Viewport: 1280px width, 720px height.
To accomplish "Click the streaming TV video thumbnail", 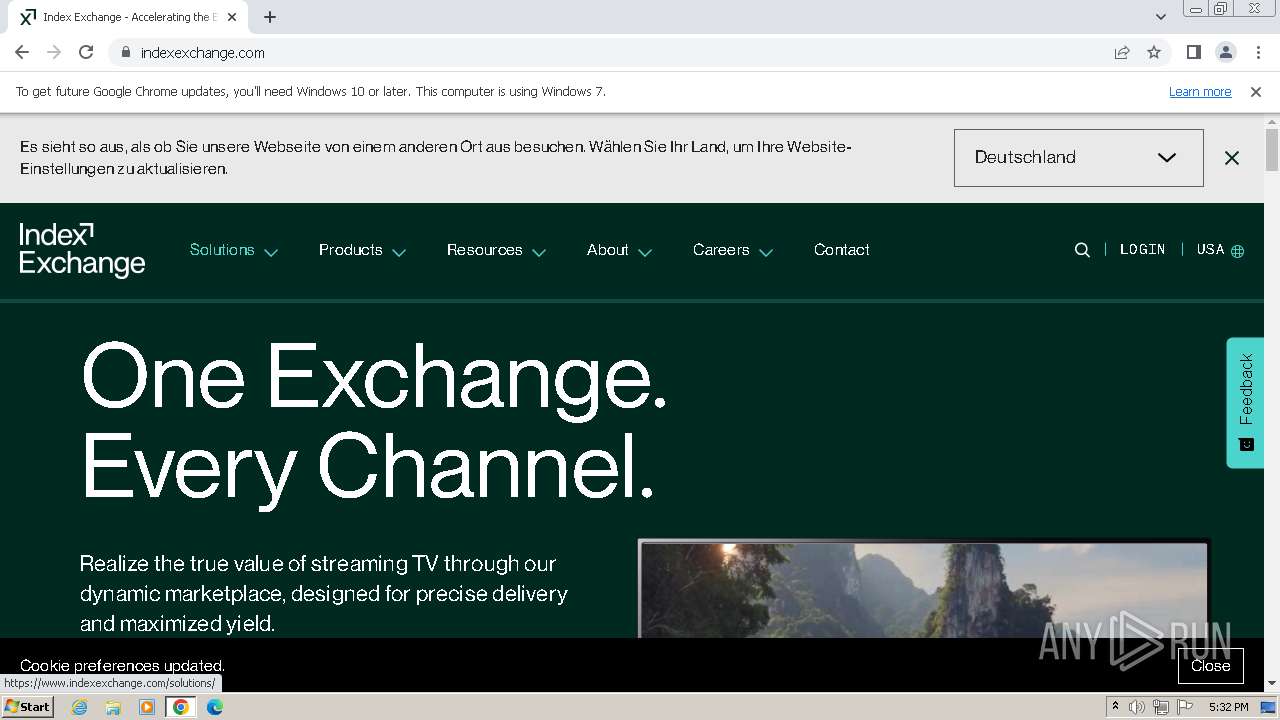I will (x=923, y=589).
